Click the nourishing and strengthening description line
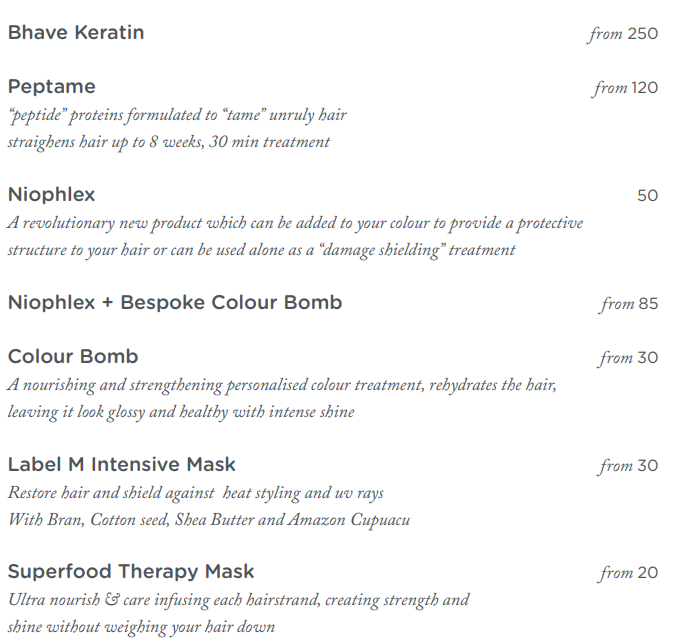 point(282,385)
